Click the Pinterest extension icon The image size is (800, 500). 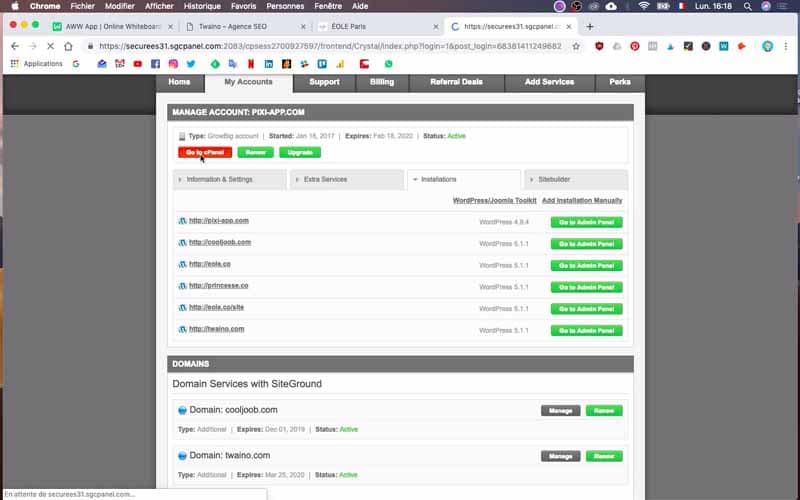tap(635, 46)
